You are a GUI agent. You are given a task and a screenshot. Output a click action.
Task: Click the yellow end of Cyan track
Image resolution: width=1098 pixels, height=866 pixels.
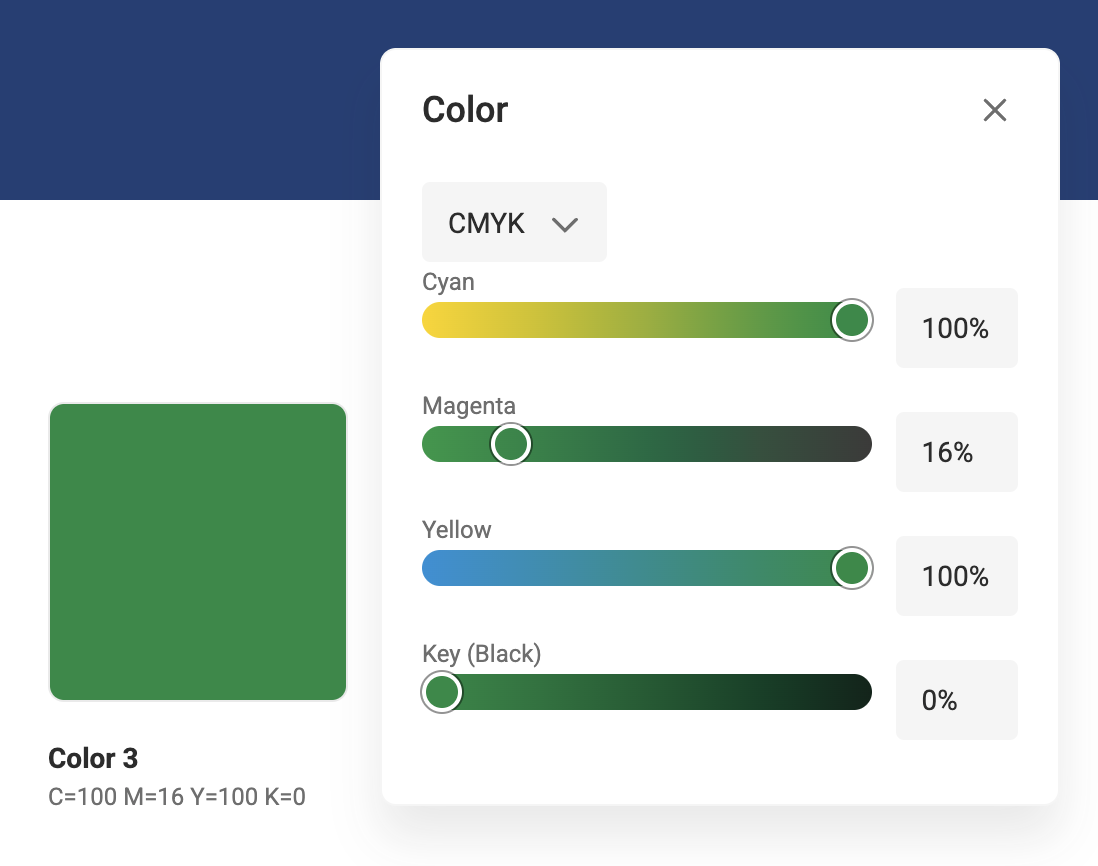437,320
